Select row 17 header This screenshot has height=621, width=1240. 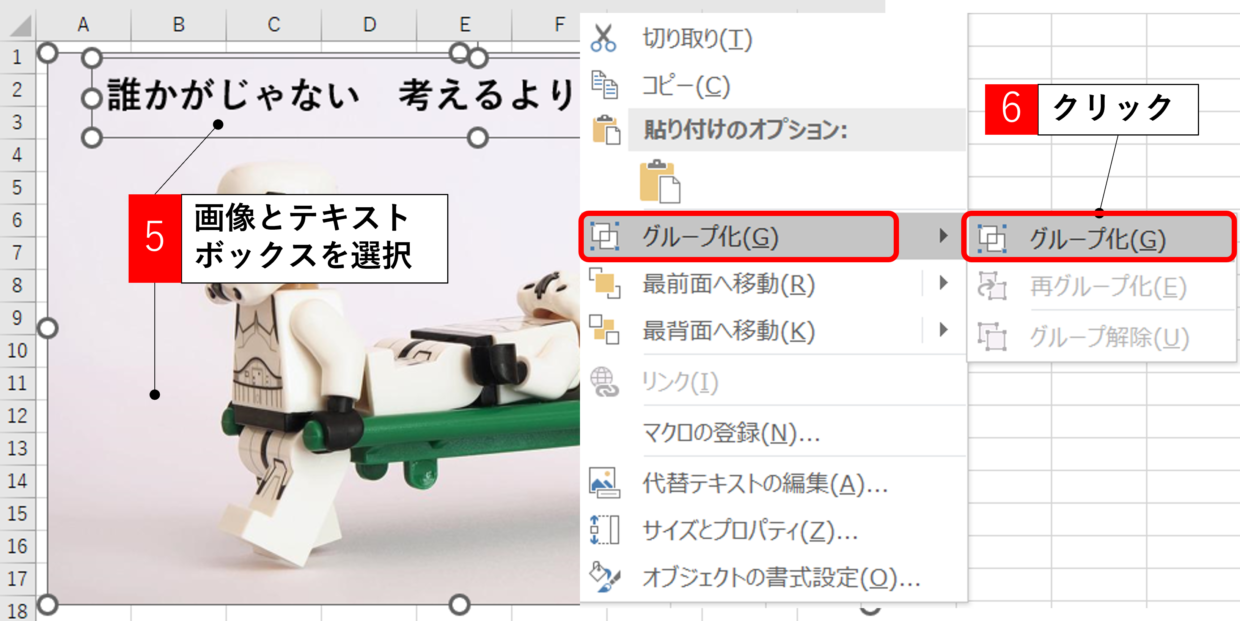click(x=17, y=578)
